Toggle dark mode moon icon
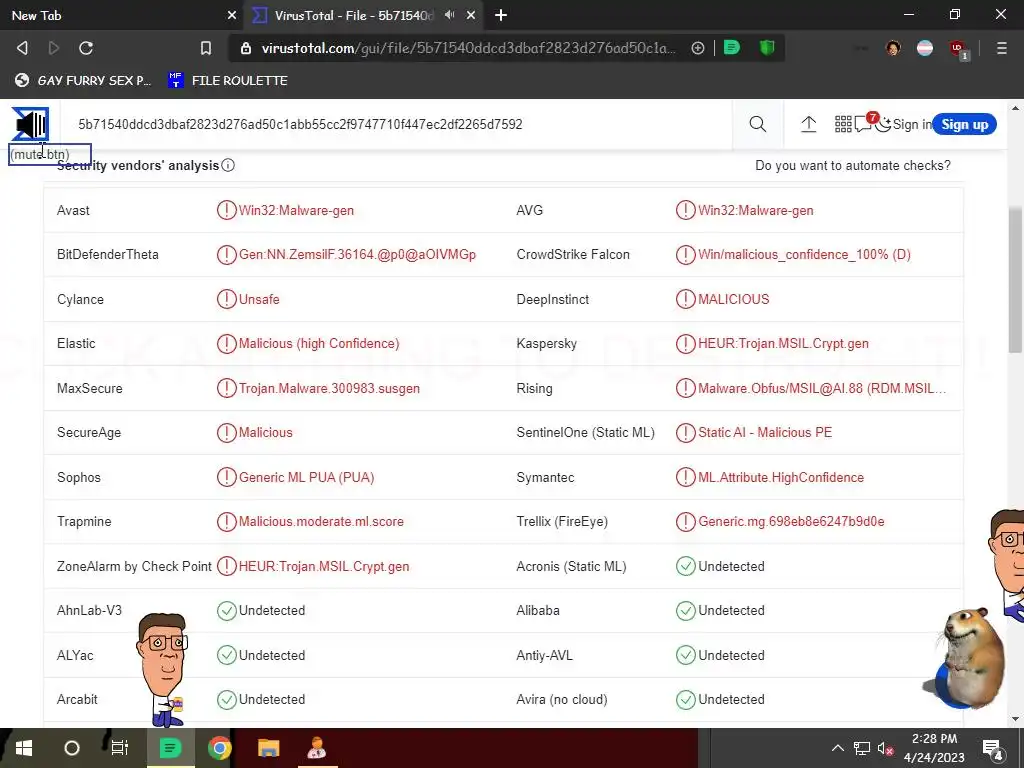This screenshot has width=1024, height=768. click(884, 124)
